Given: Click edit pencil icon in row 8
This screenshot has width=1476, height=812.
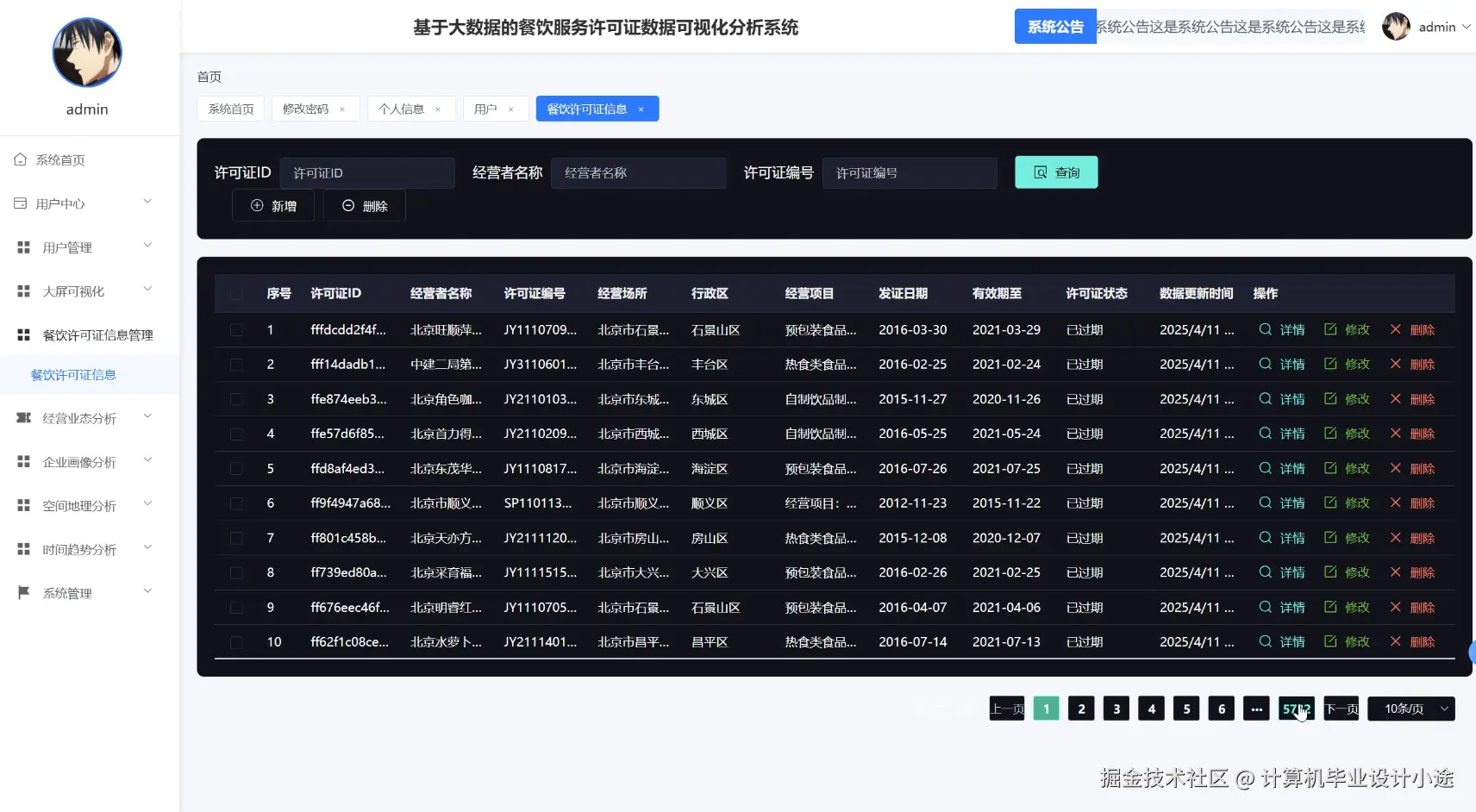Looking at the screenshot, I should click(x=1330, y=572).
